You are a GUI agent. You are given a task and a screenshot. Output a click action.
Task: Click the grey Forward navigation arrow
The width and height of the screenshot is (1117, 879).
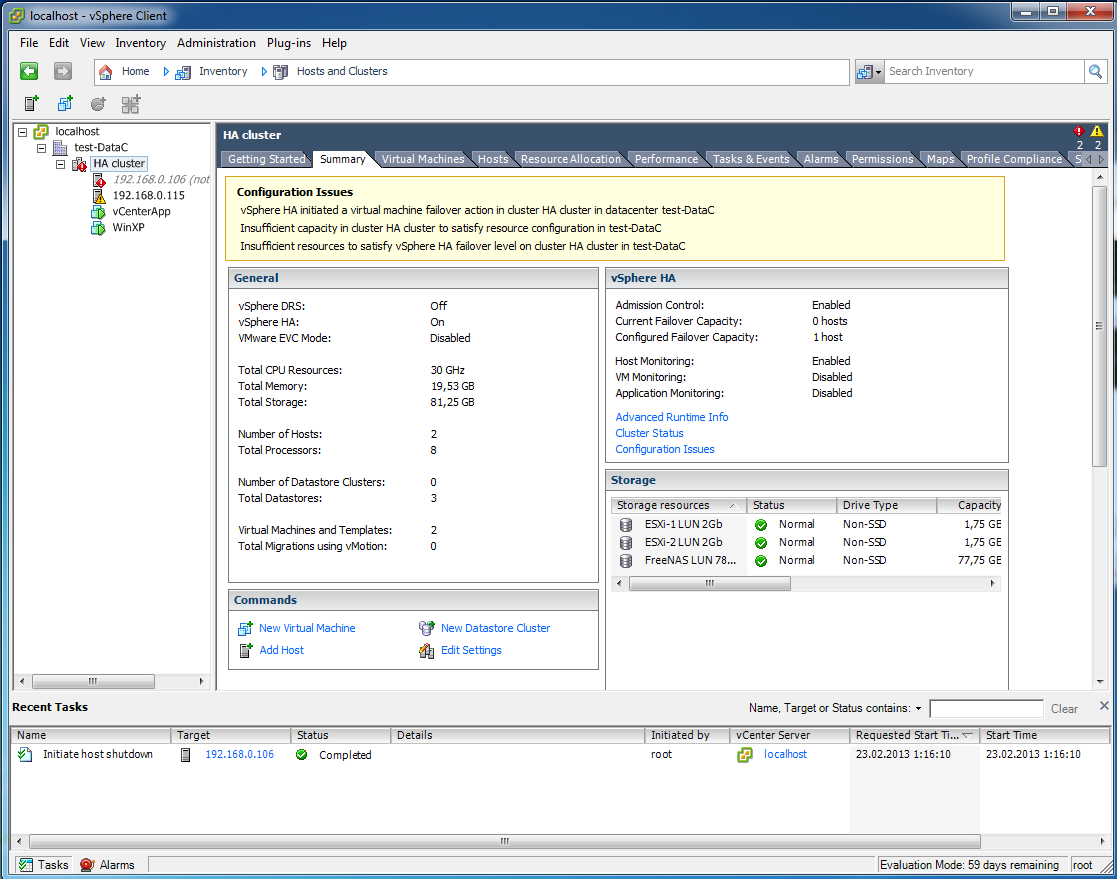click(x=63, y=71)
